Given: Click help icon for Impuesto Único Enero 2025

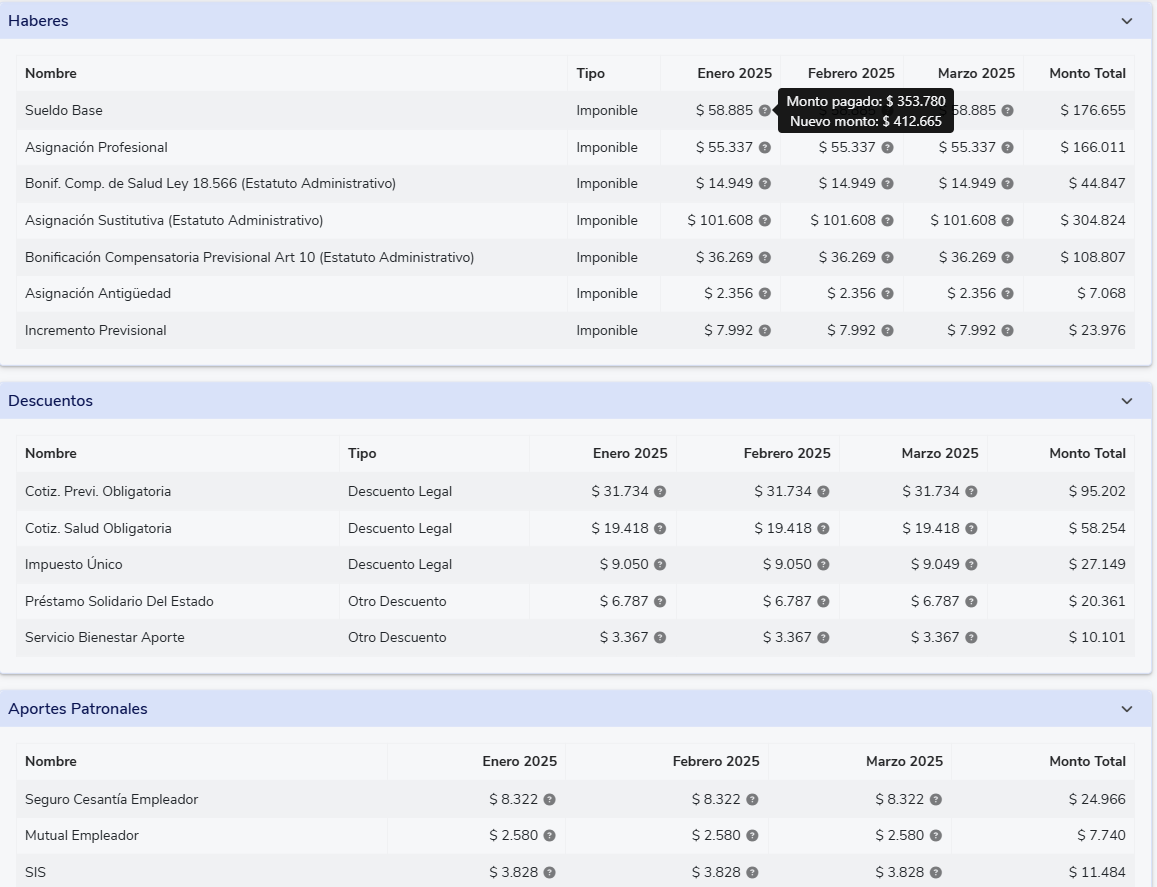Looking at the screenshot, I should point(660,565).
